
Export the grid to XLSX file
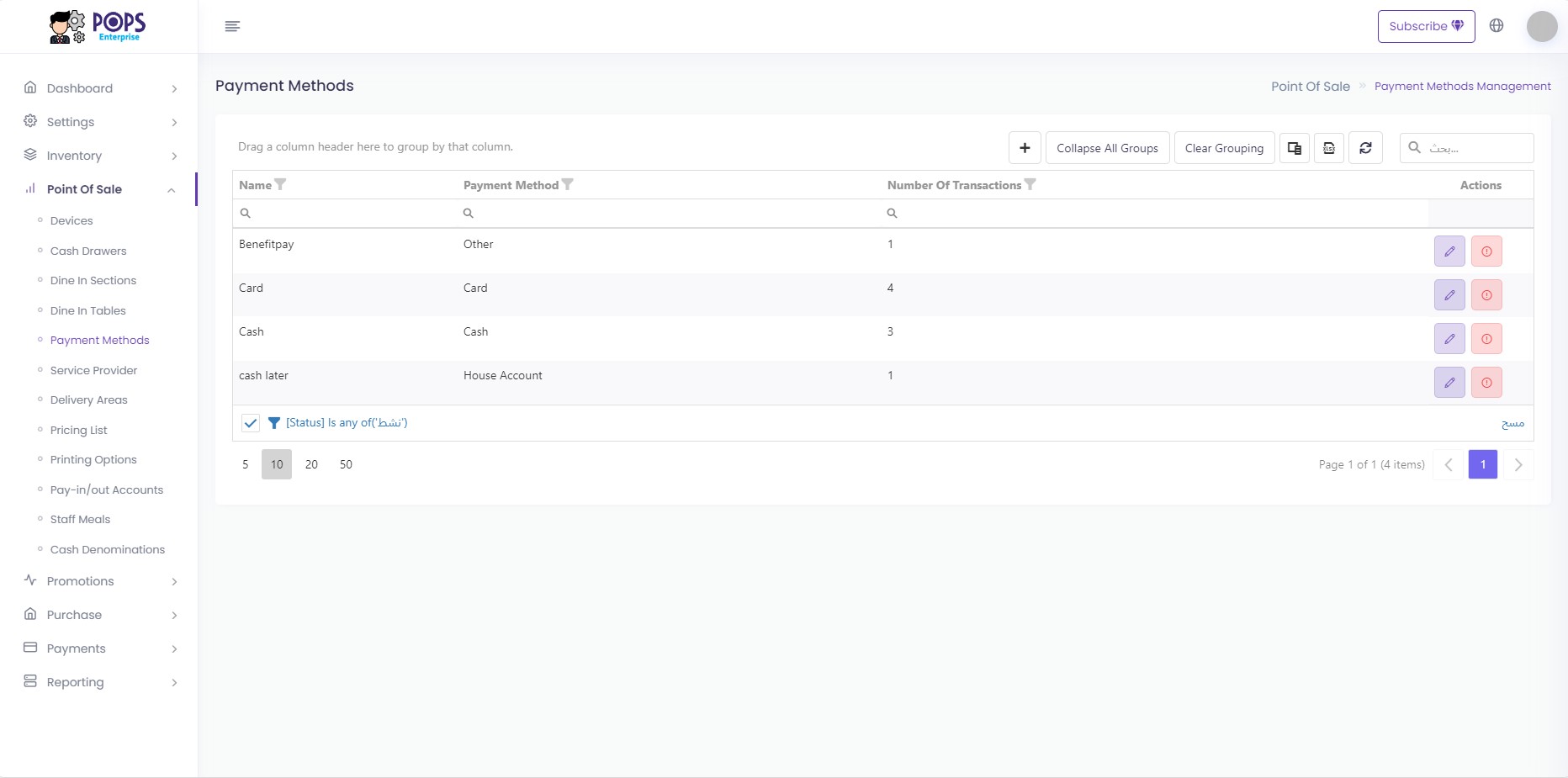click(1329, 148)
